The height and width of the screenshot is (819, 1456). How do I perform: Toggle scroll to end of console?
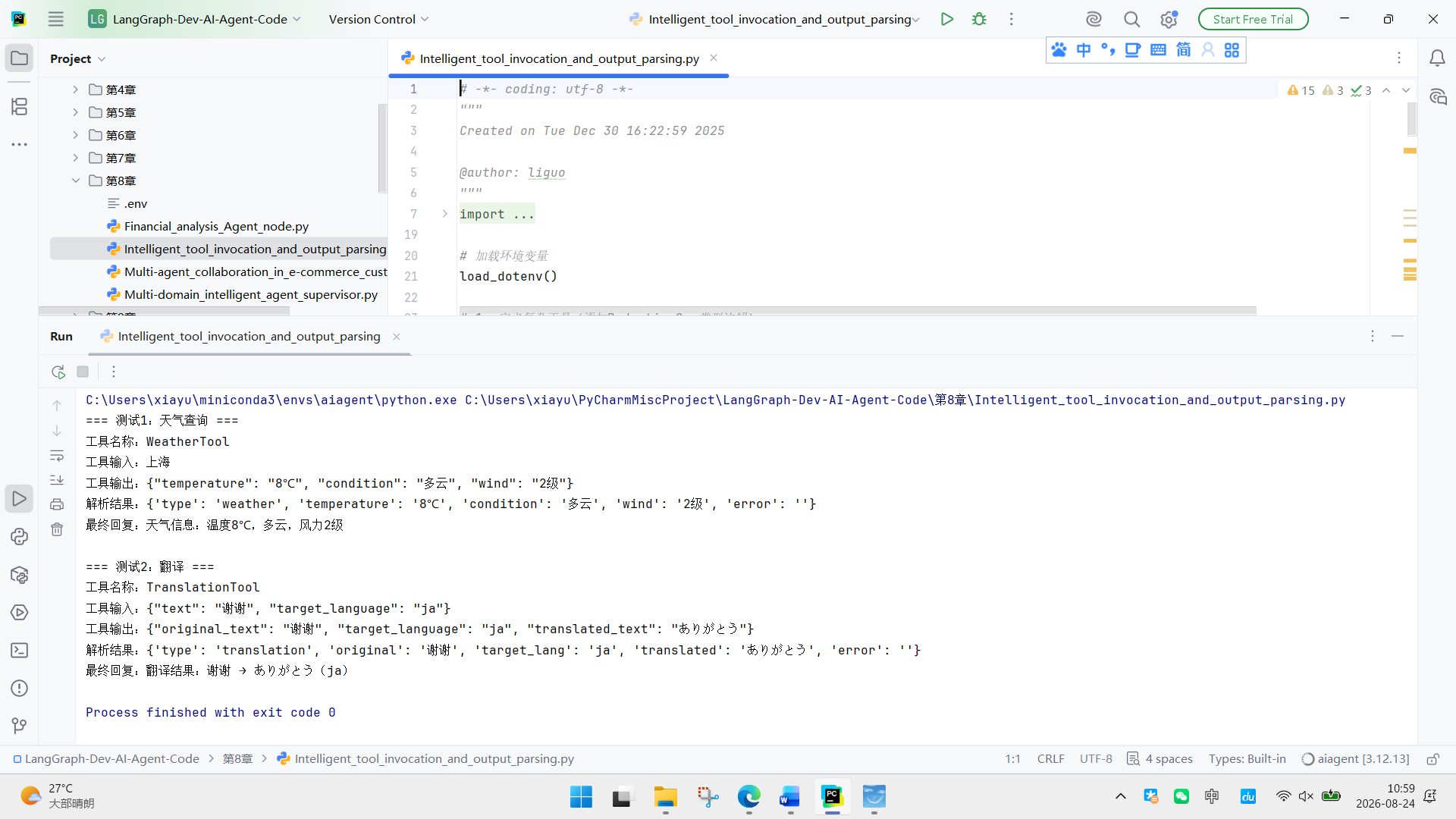[57, 480]
